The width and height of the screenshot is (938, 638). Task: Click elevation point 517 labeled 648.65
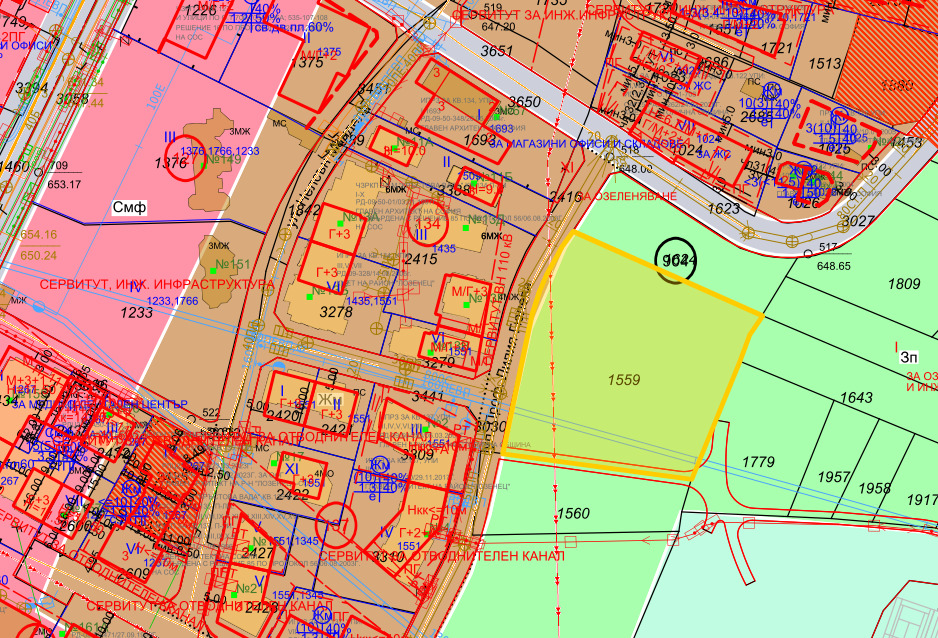click(x=829, y=257)
